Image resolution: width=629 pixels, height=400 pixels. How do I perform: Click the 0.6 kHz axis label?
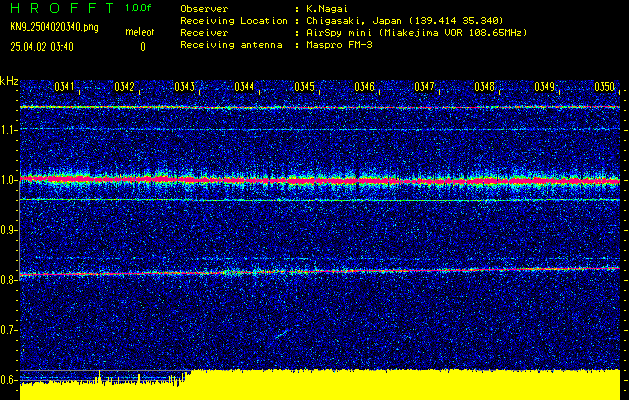[9, 380]
